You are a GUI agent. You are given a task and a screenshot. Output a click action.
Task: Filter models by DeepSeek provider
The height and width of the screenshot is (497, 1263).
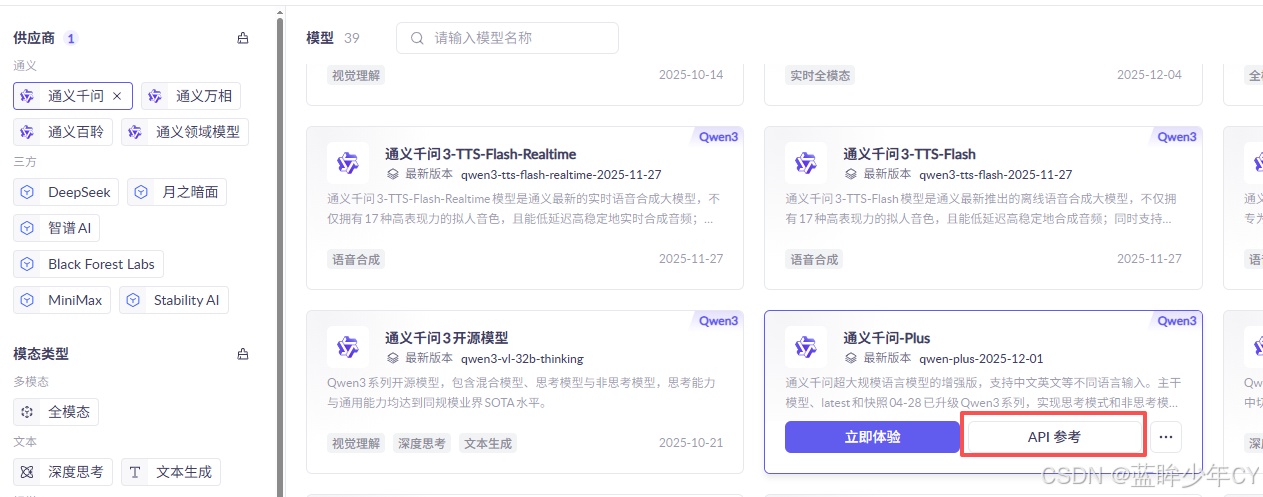[66, 192]
